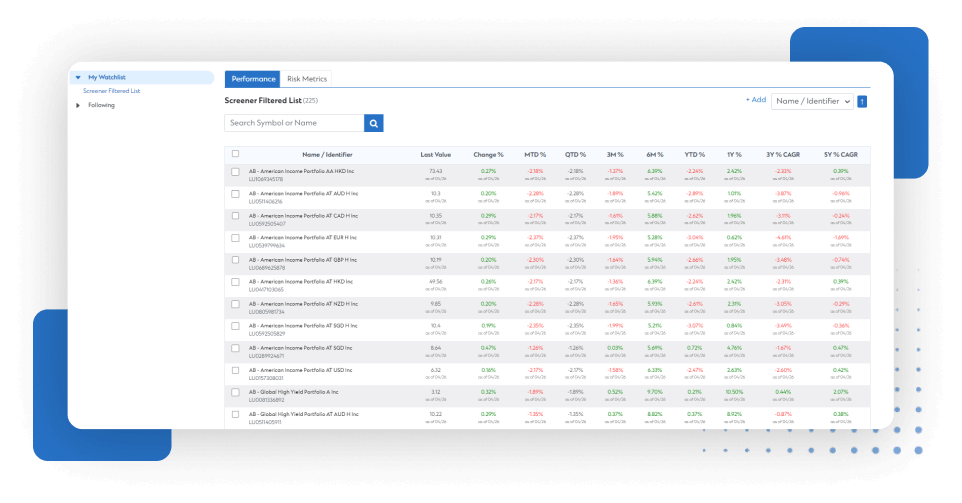The width and height of the screenshot is (962, 503).
Task: Click 1Y value 10.50% cell
Action: [x=734, y=393]
